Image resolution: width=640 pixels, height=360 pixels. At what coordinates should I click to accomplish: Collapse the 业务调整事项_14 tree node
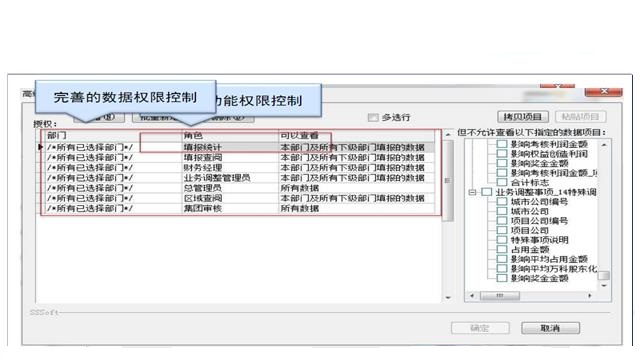coord(472,192)
